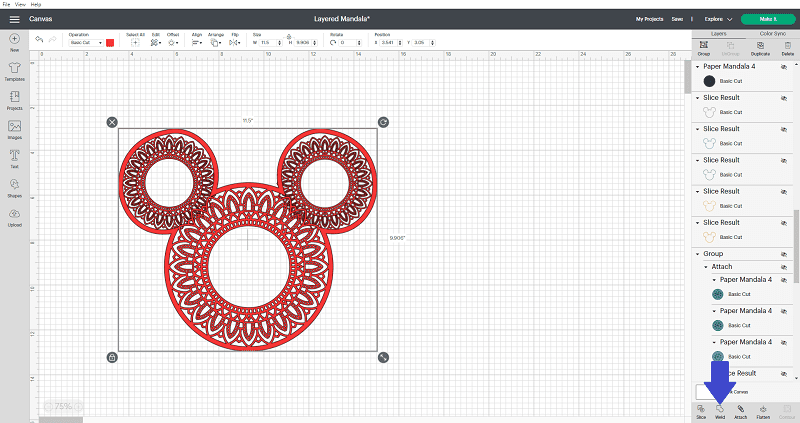Open the Edit dropdown

[x=156, y=43]
